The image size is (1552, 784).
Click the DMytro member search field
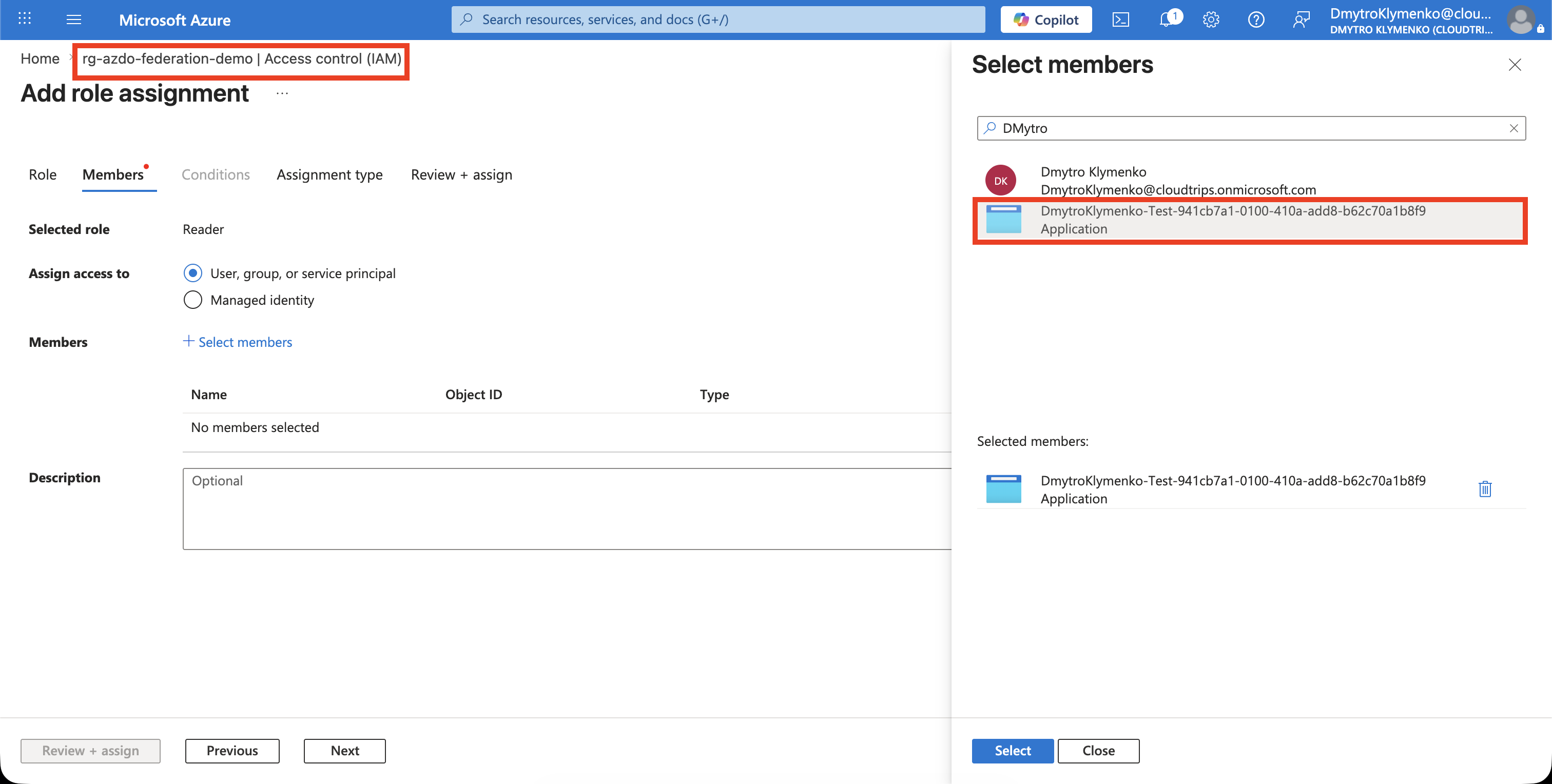click(x=1251, y=128)
